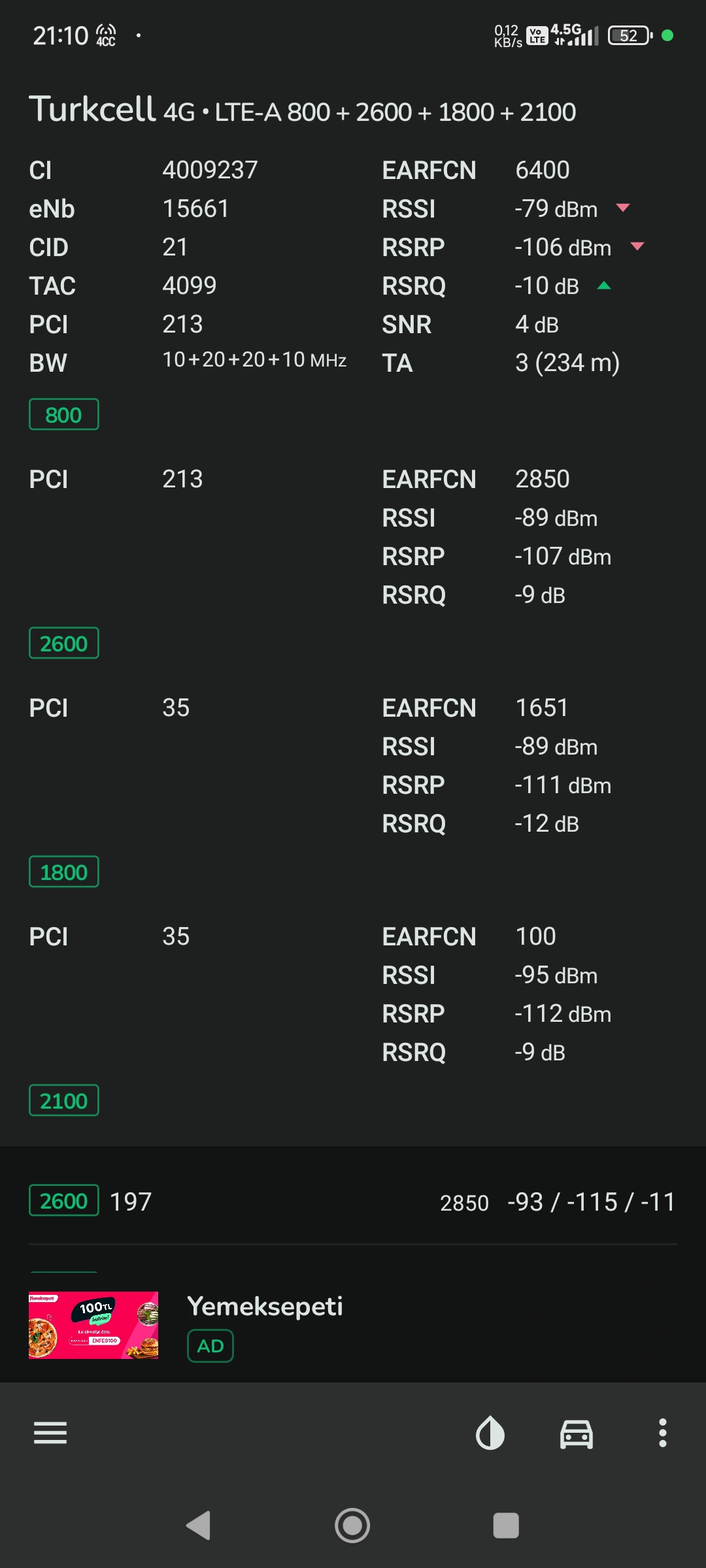
Task: Tap the red RSRP down trend arrow
Action: point(637,246)
